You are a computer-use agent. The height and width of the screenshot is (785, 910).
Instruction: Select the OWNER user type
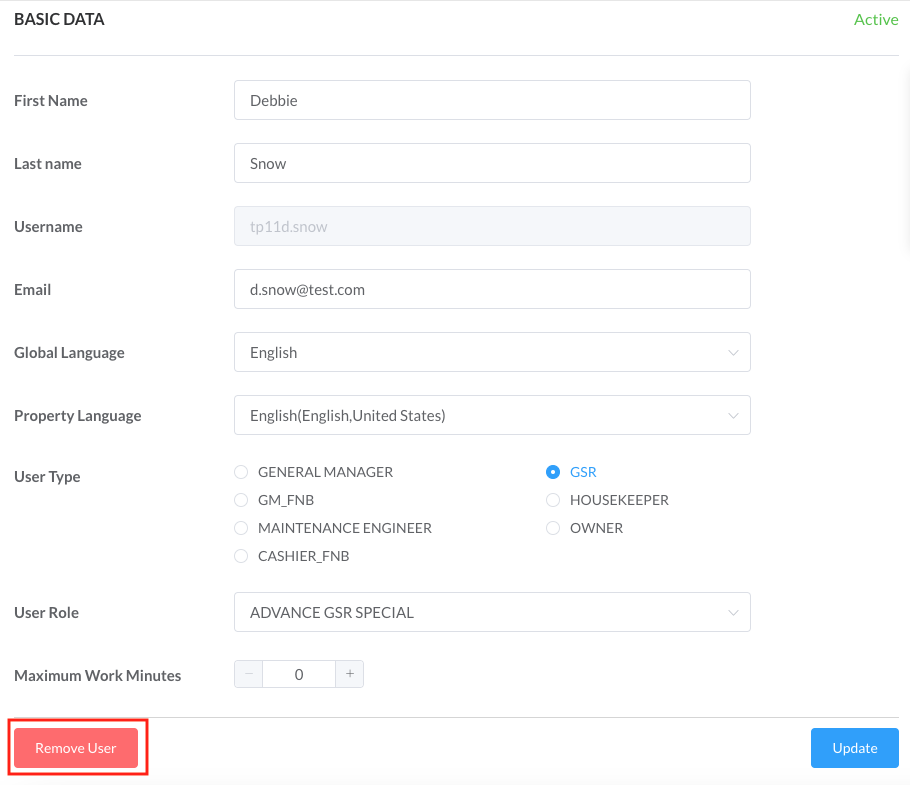coord(553,528)
